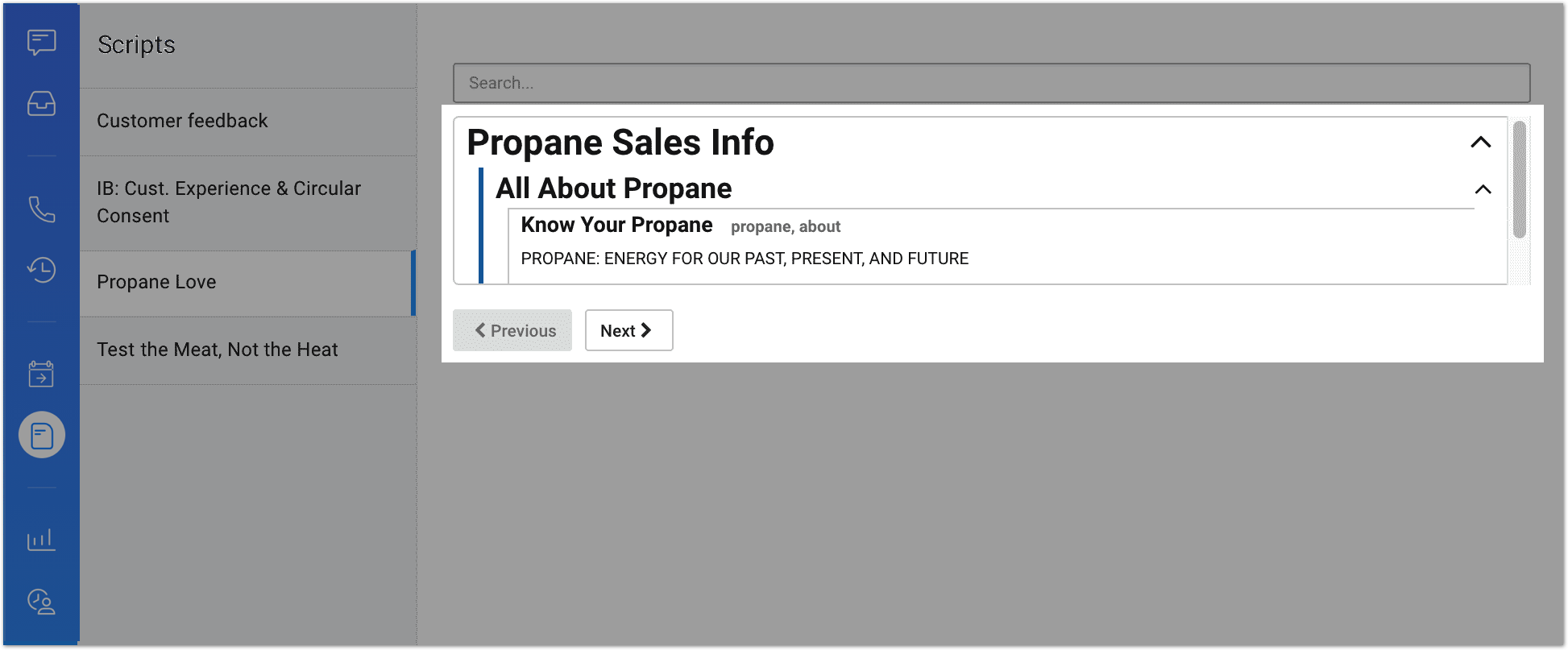The width and height of the screenshot is (1568, 650).
Task: Click into the Search field
Action: pos(991,83)
